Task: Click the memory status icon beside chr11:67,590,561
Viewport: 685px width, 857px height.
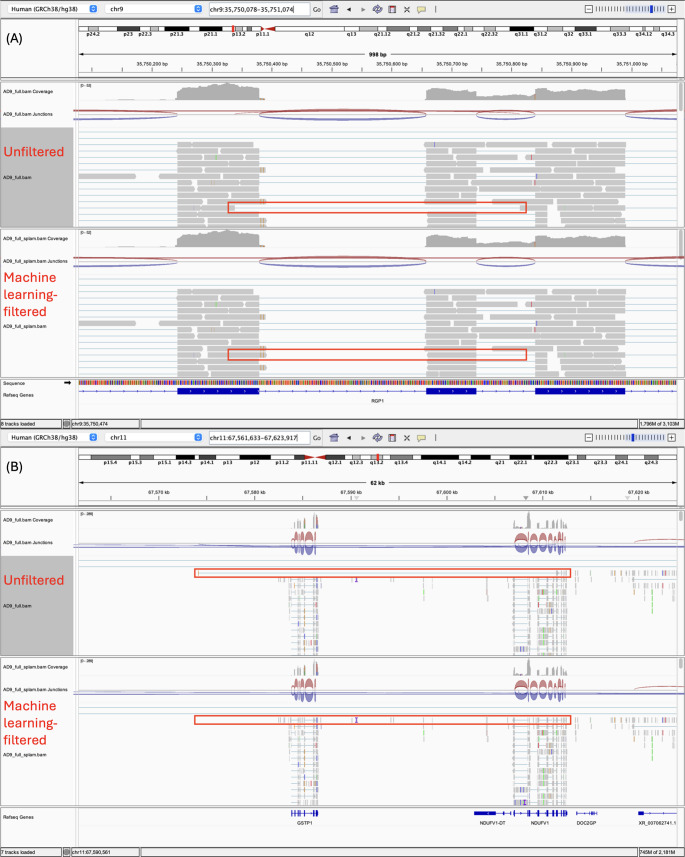Action: click(x=67, y=852)
